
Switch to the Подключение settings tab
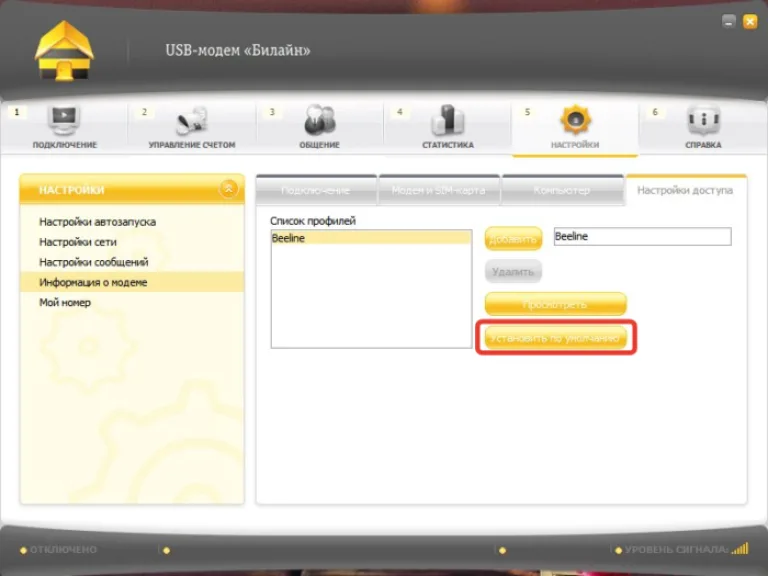316,191
